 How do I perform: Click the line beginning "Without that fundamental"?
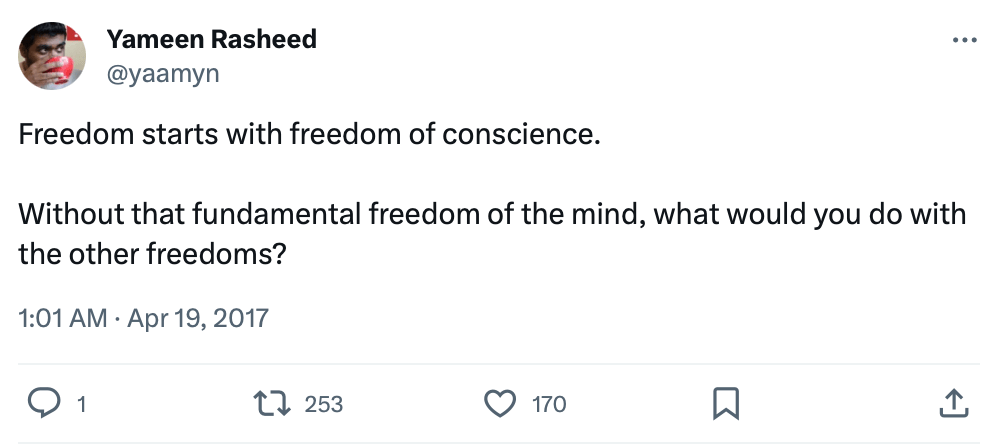click(x=492, y=215)
